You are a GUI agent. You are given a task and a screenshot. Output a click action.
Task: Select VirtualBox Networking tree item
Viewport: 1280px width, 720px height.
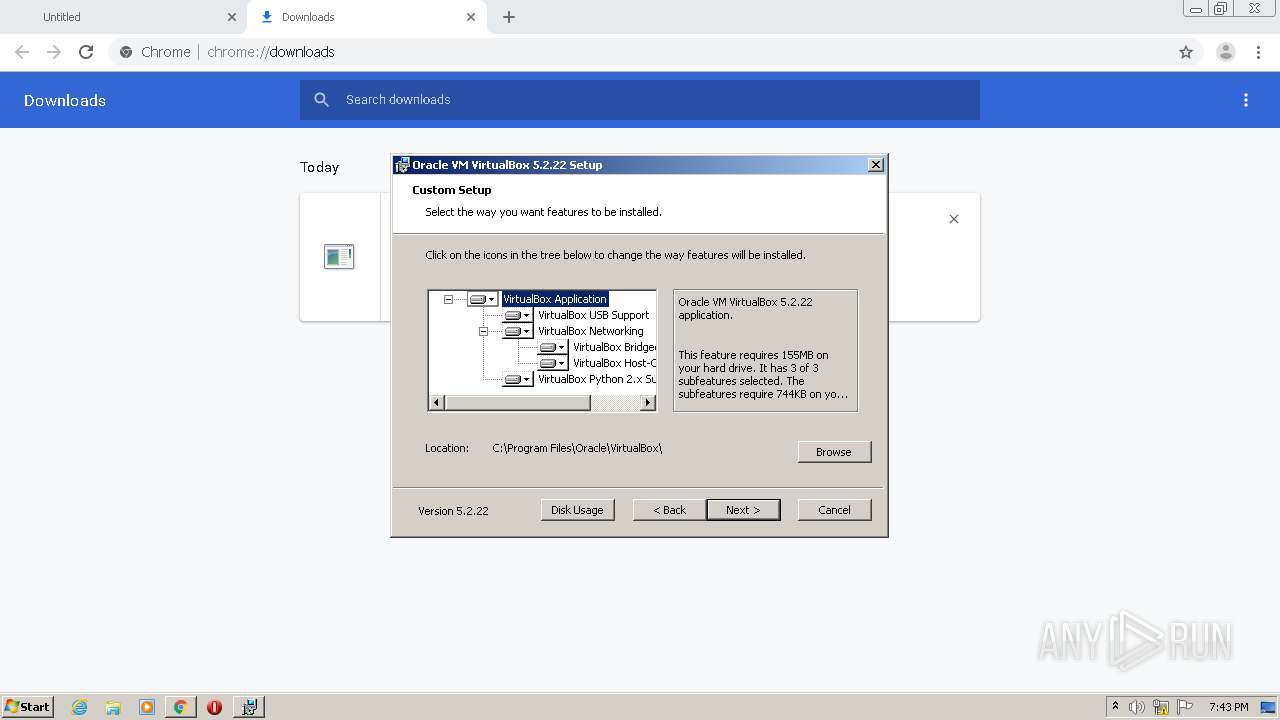590,331
